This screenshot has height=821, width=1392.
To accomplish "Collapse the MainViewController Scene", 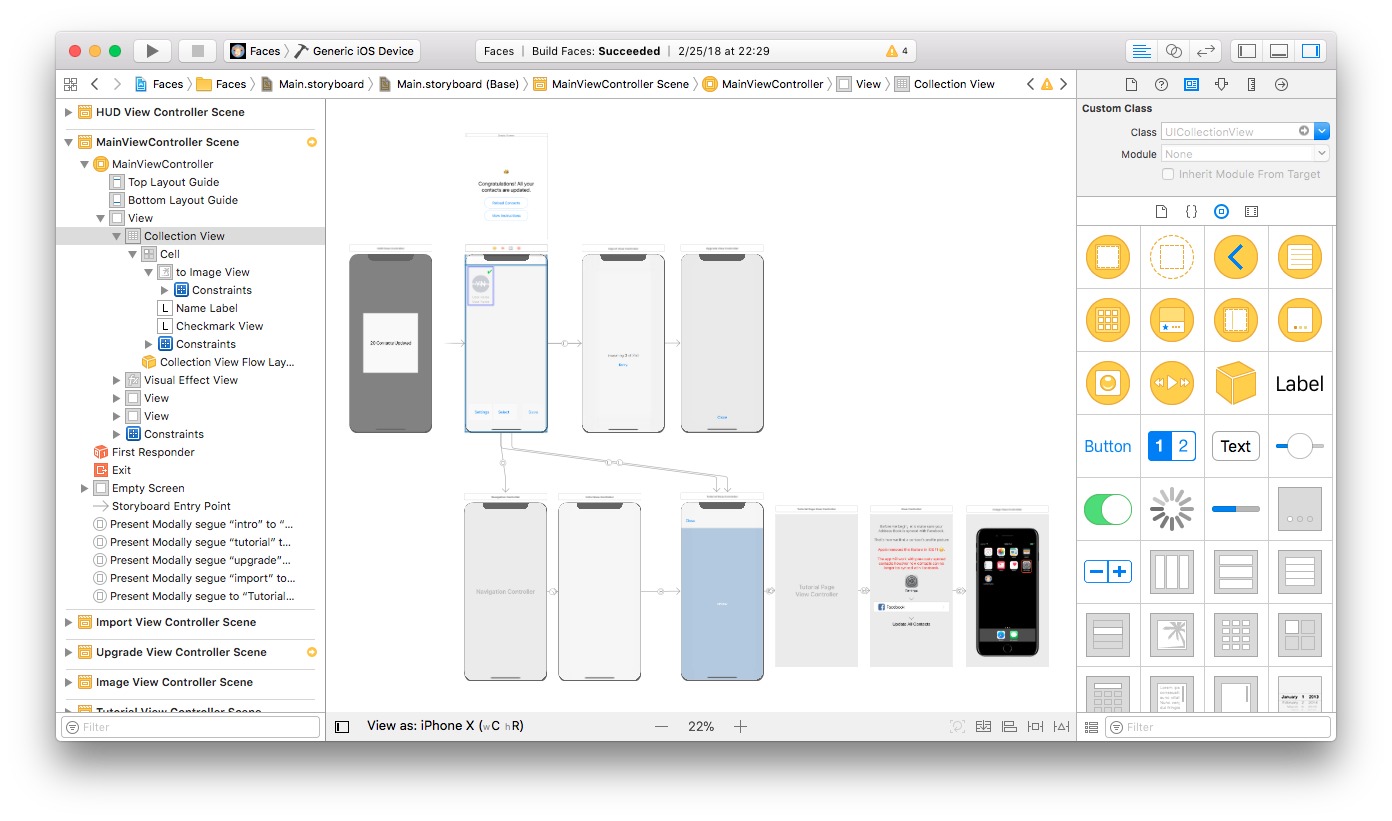I will click(69, 142).
